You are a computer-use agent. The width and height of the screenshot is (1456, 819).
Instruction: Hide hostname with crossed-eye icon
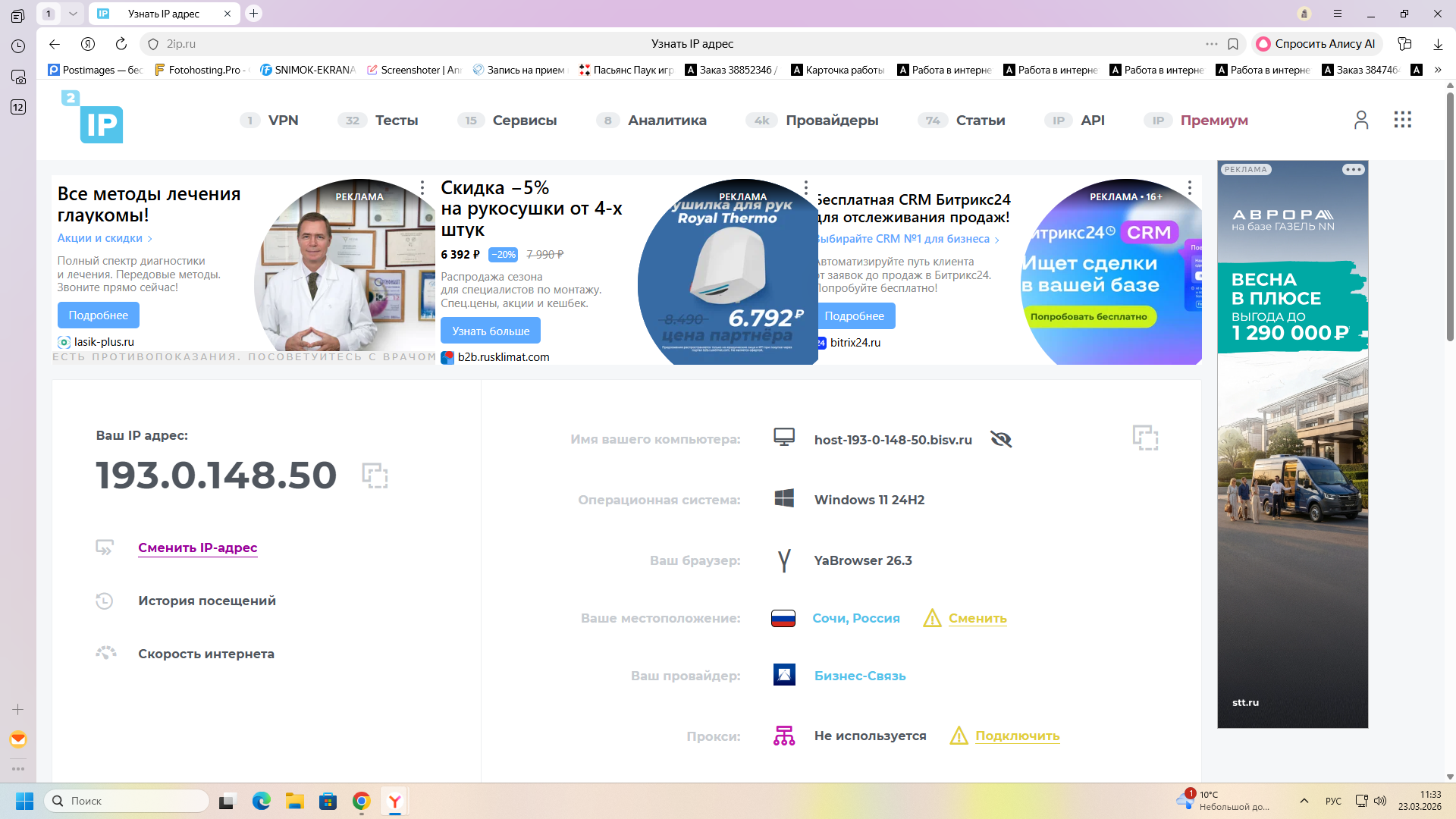[x=1001, y=440]
